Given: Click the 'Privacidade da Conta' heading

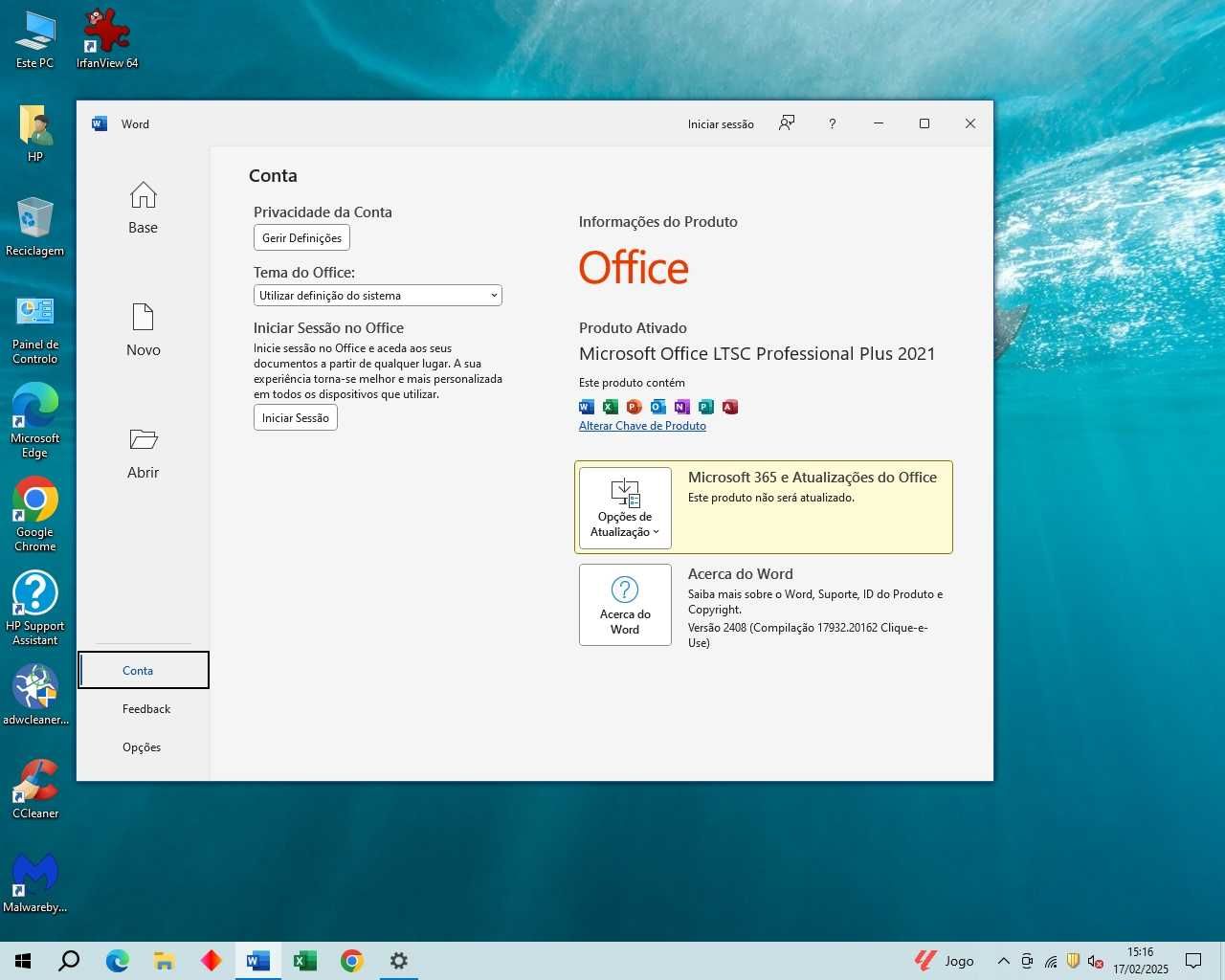Looking at the screenshot, I should point(323,212).
